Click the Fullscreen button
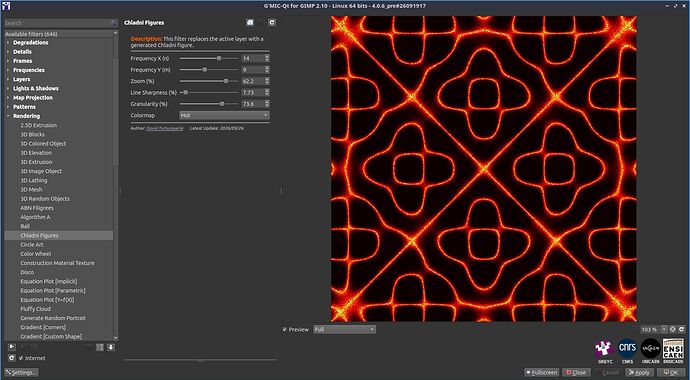This screenshot has width=690, height=380. 542,373
